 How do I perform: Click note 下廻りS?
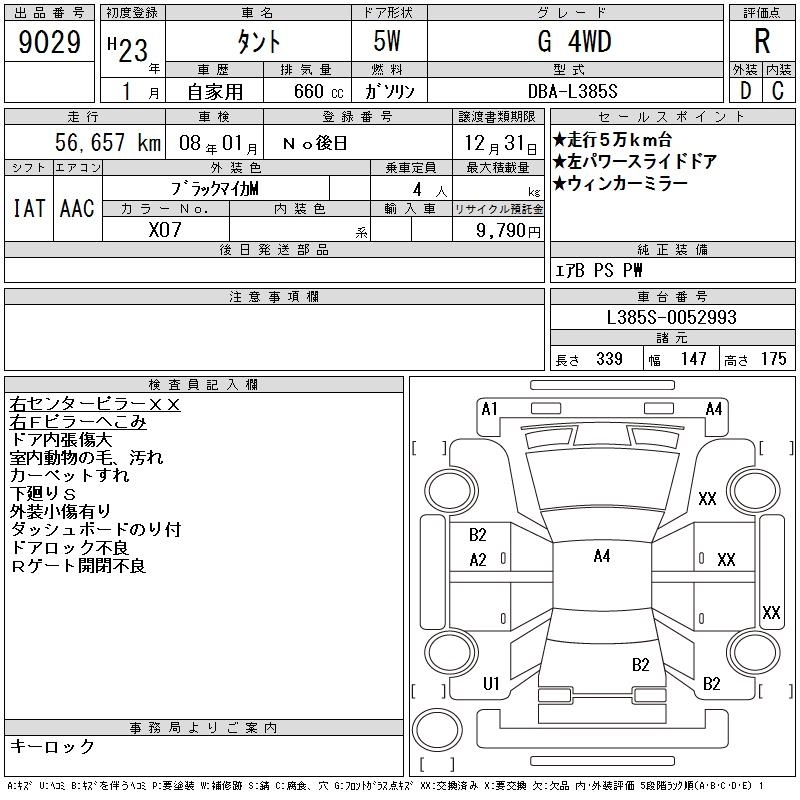(43, 493)
